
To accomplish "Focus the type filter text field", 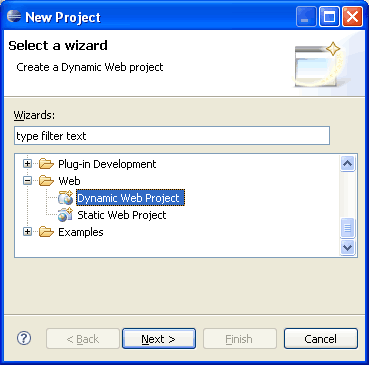I will [x=172, y=136].
